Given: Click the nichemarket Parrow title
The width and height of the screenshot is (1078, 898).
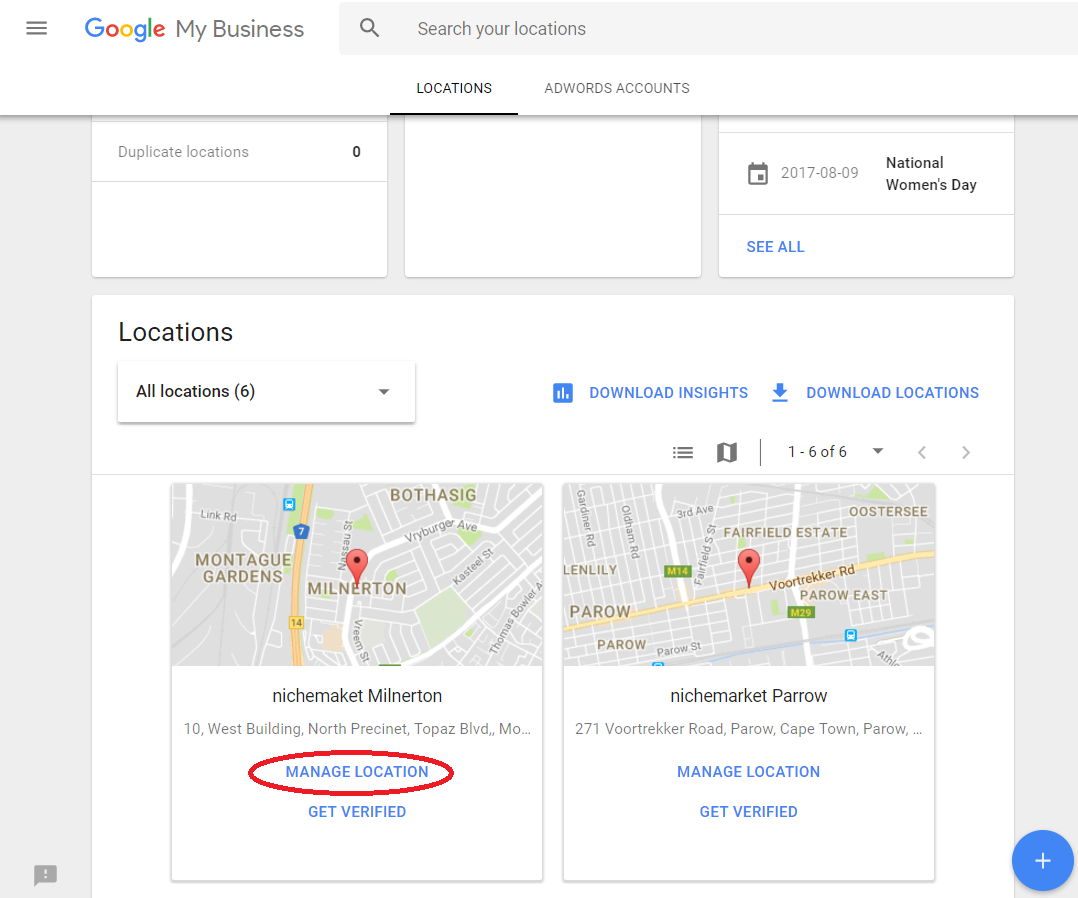Looking at the screenshot, I should (749, 696).
